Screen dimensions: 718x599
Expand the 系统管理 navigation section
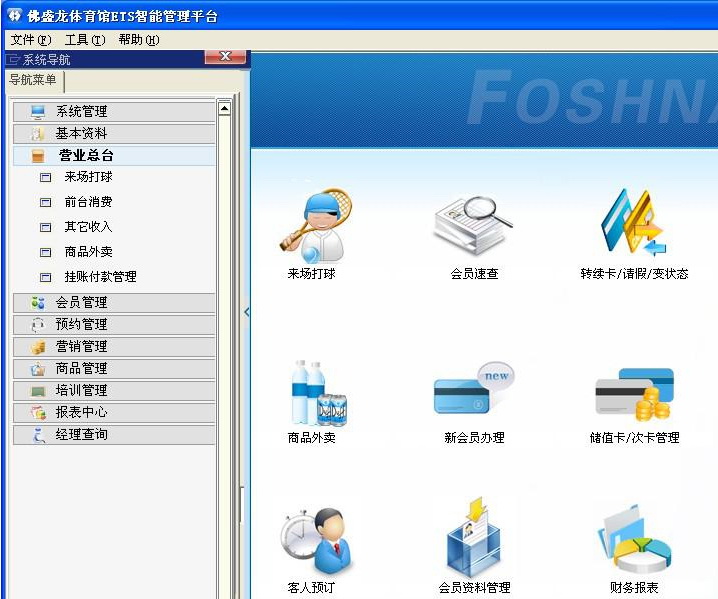click(x=114, y=111)
